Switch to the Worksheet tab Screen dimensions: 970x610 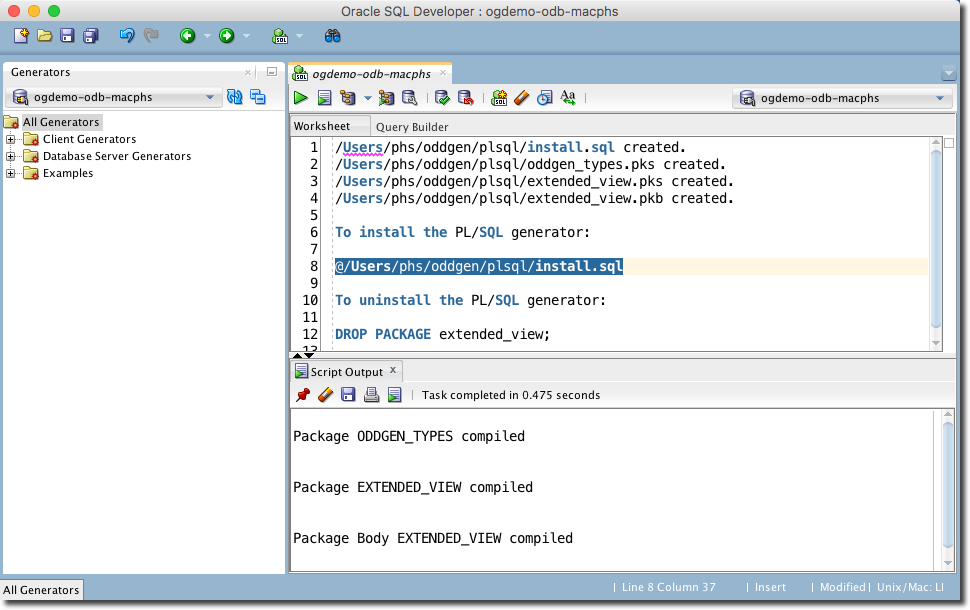(x=322, y=126)
